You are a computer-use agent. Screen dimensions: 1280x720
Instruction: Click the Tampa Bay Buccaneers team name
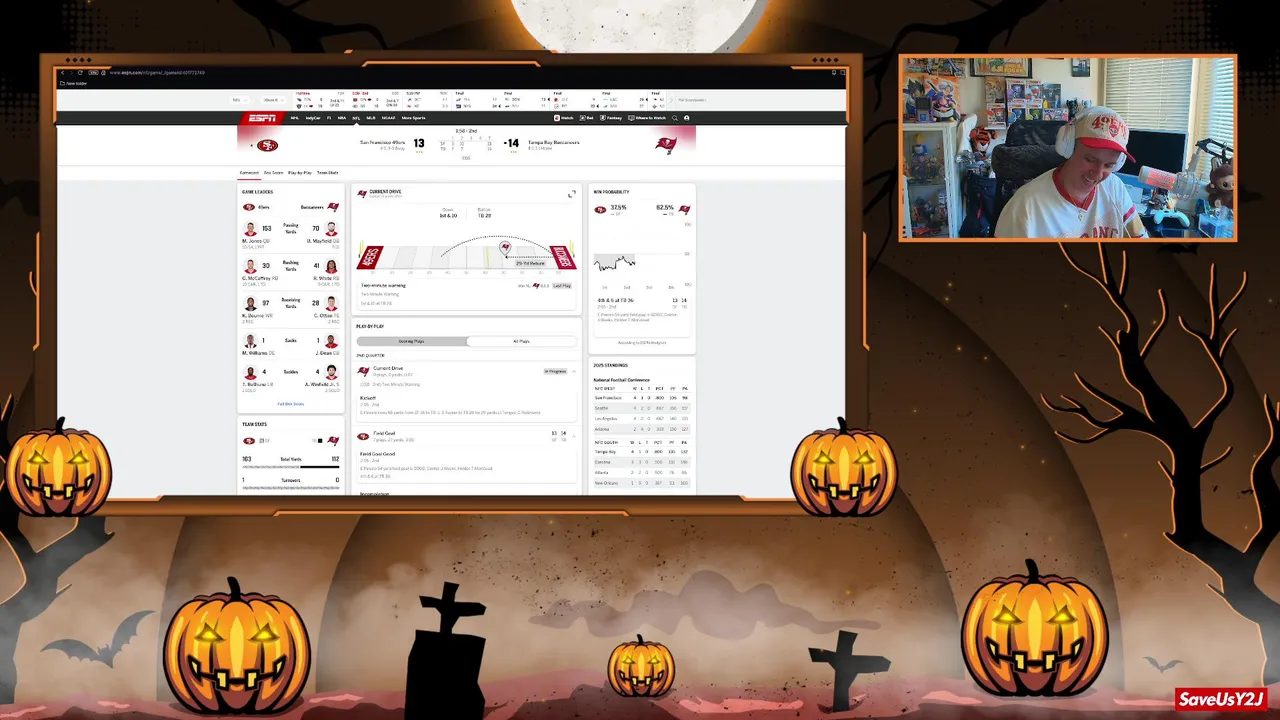point(552,143)
